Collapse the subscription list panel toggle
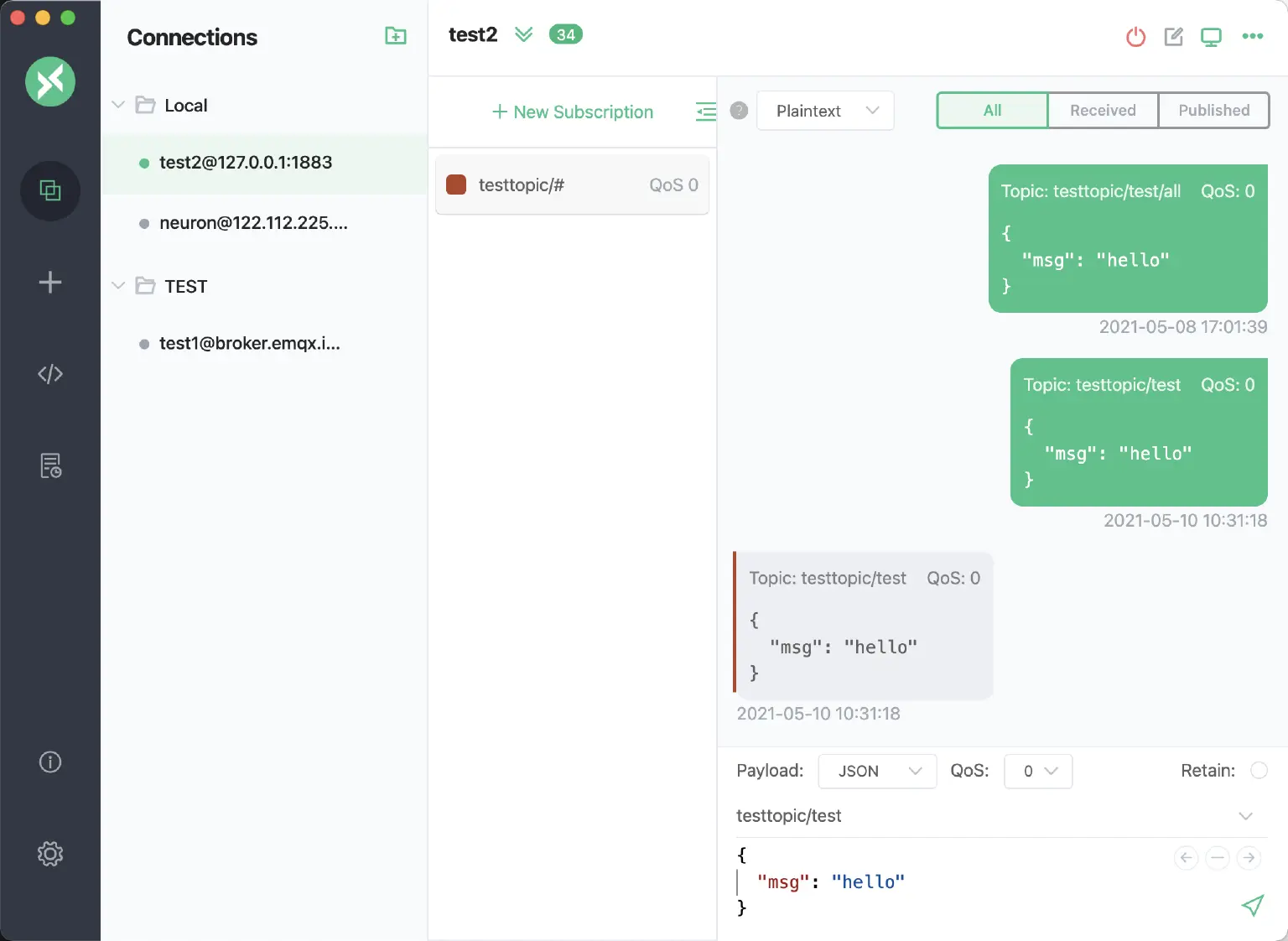The width and height of the screenshot is (1288, 941). (x=705, y=112)
